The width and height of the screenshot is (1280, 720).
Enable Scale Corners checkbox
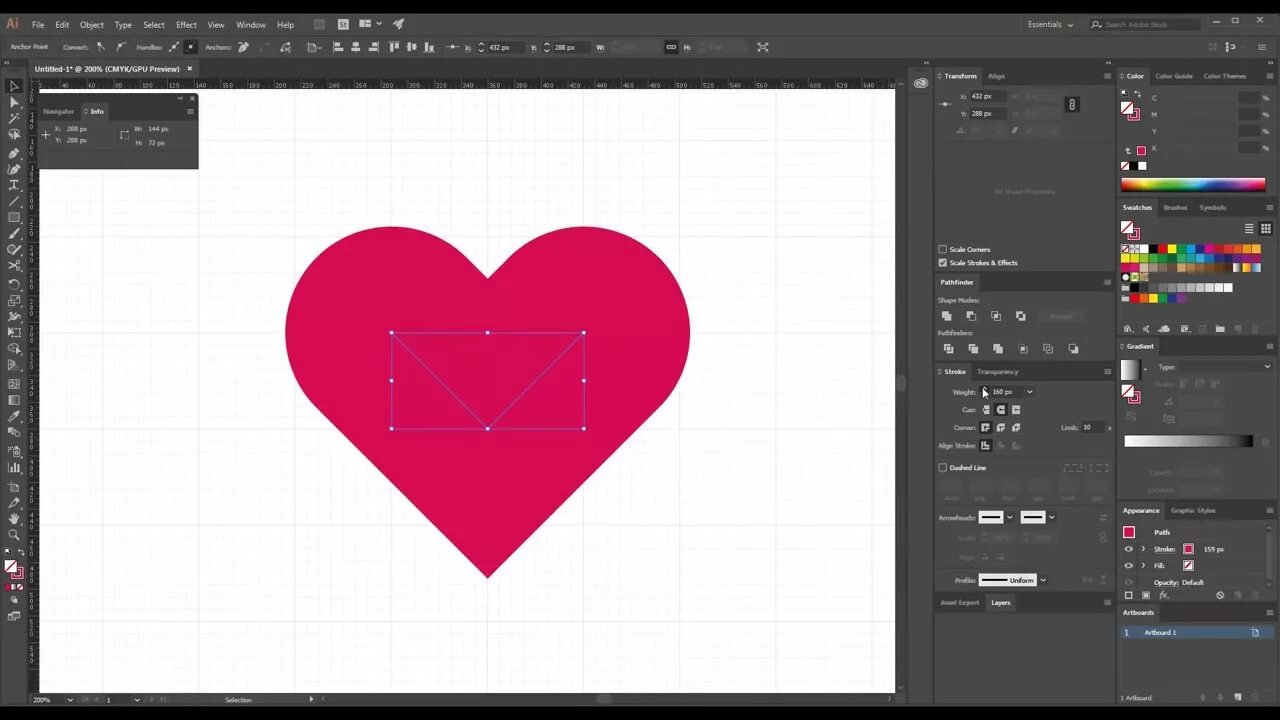point(942,249)
